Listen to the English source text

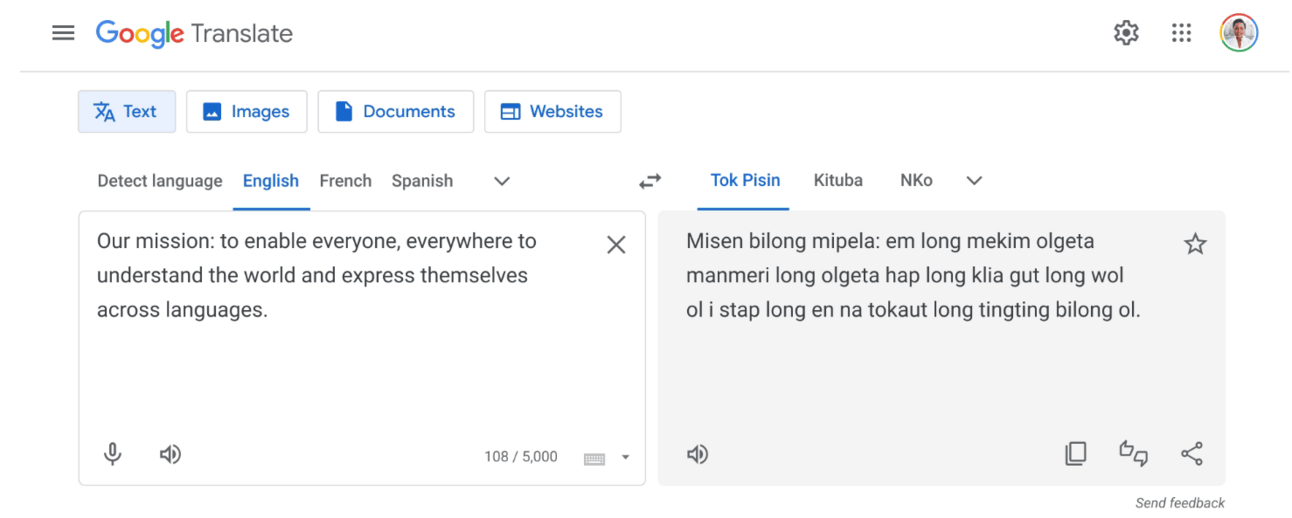[x=170, y=455]
